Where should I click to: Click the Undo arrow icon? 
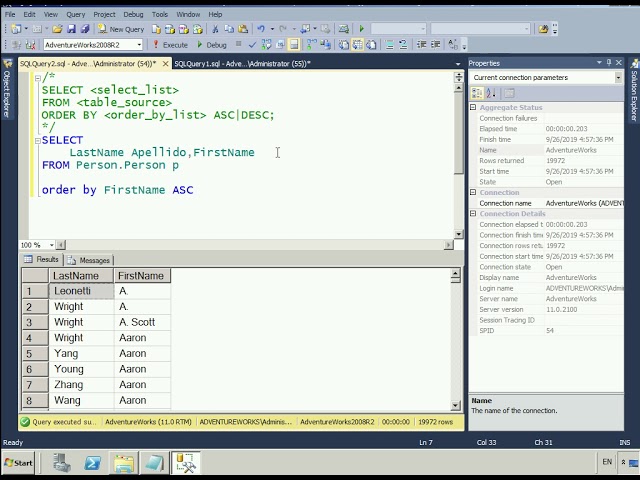261,29
